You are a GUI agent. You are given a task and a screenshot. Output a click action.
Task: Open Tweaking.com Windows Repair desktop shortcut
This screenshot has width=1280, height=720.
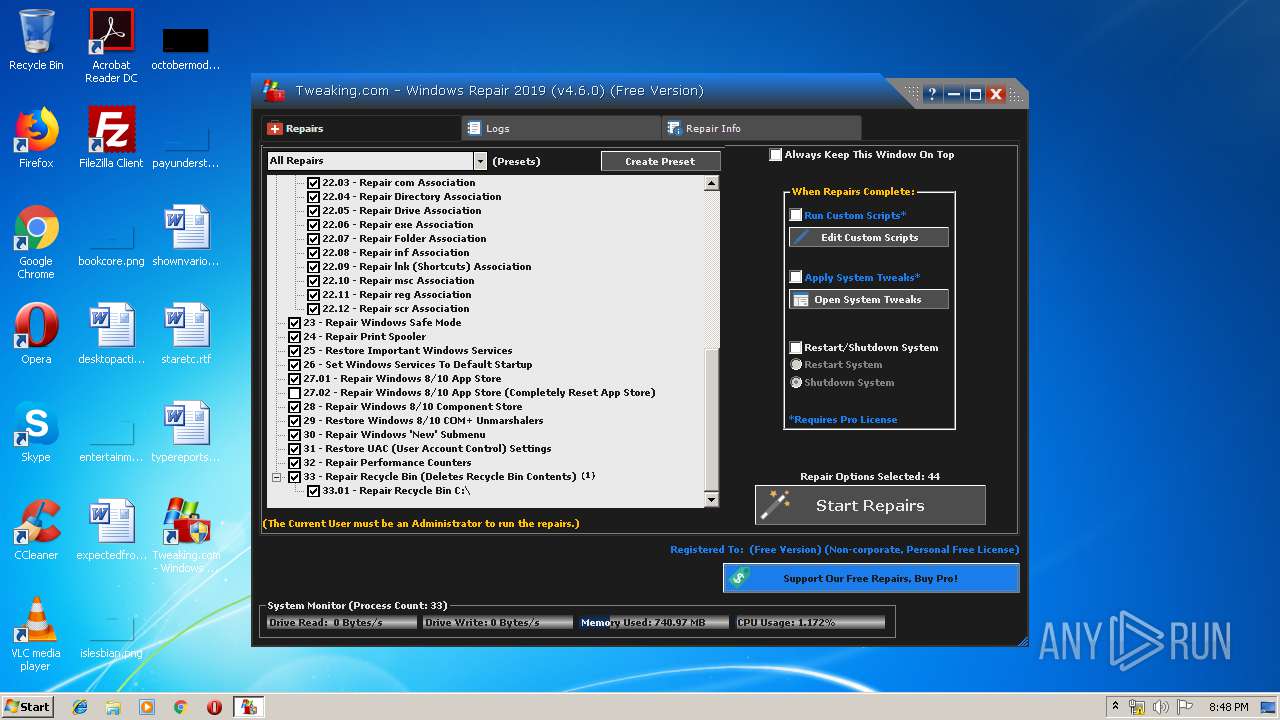tap(186, 536)
